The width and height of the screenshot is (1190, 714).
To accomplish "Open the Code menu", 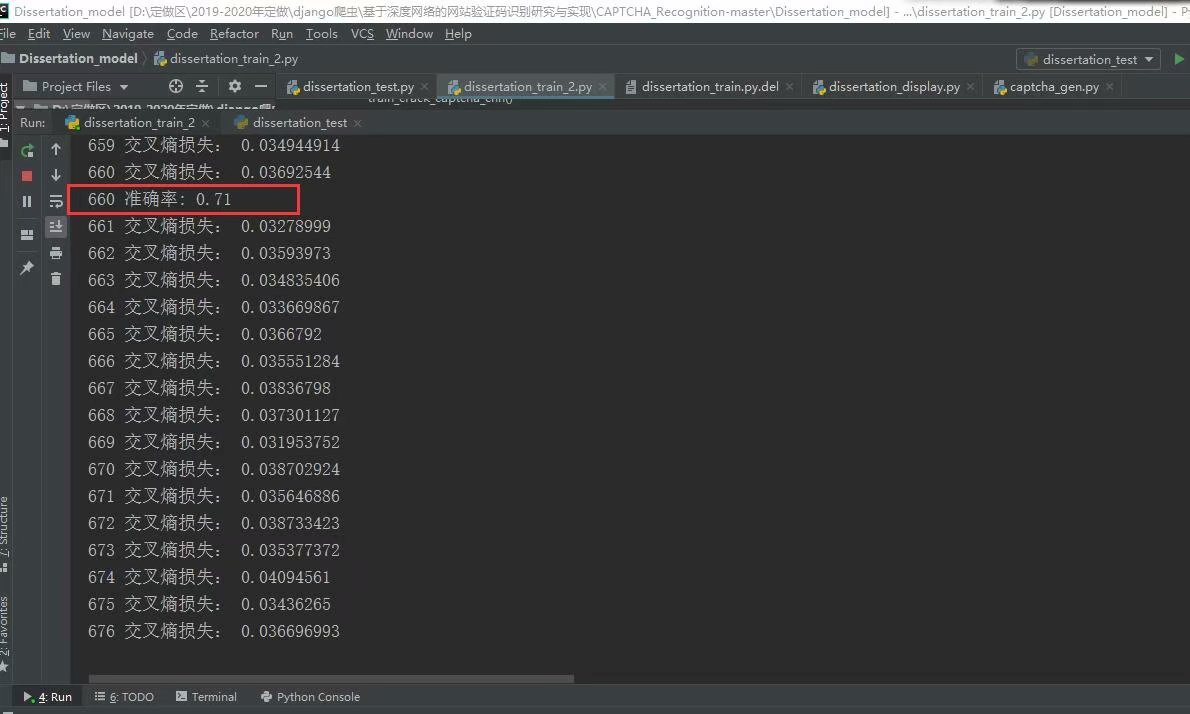I will tap(182, 34).
